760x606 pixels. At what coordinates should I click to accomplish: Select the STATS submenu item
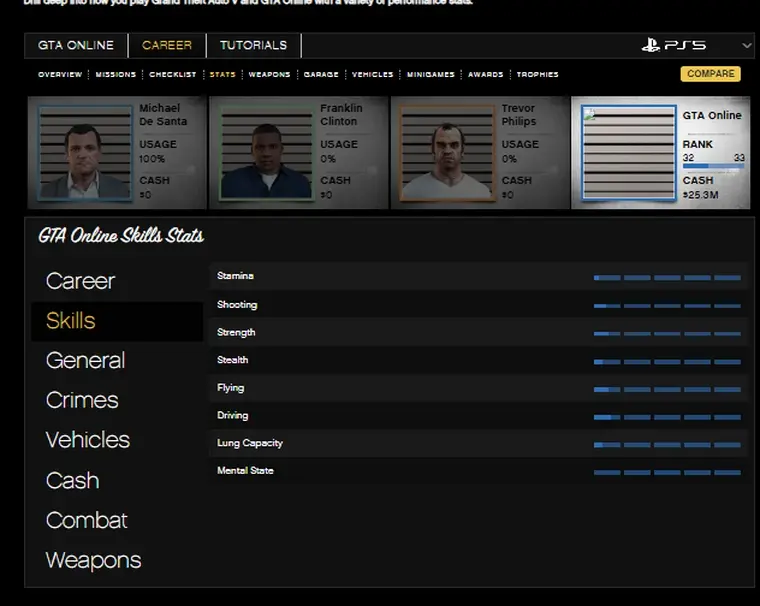coord(222,75)
